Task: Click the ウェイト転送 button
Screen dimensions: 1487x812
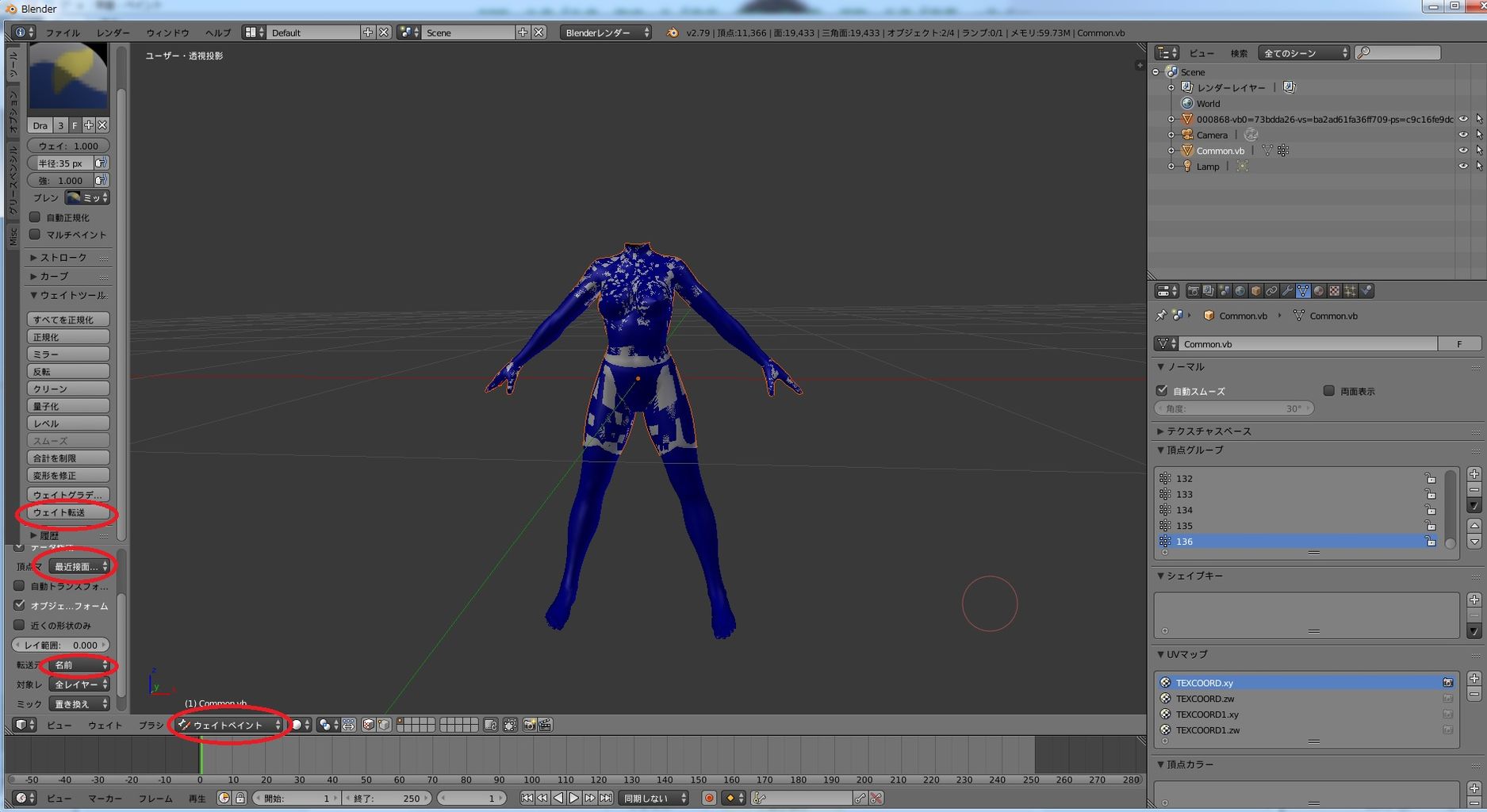Action: 68,513
